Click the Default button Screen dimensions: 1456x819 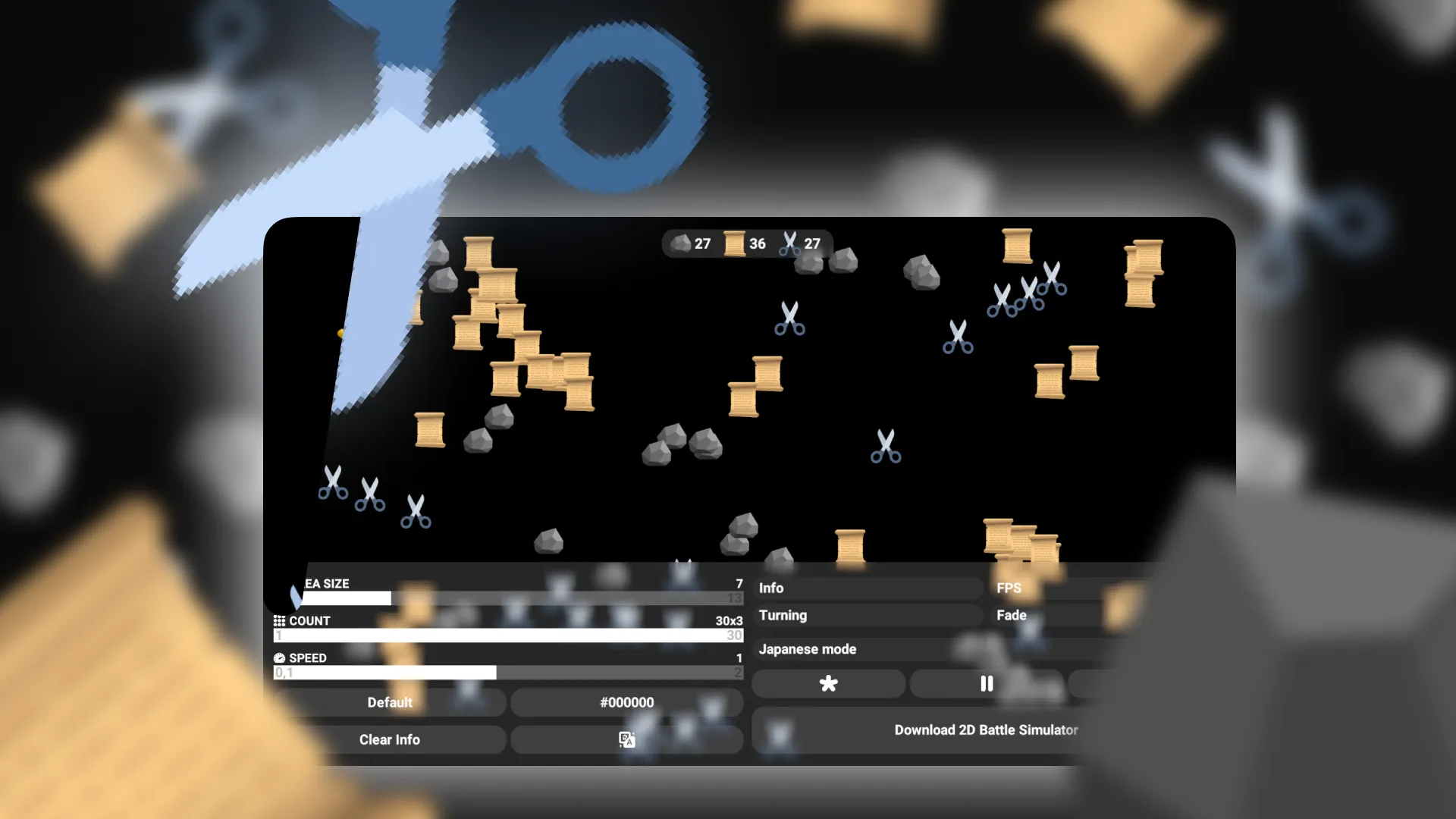[389, 702]
